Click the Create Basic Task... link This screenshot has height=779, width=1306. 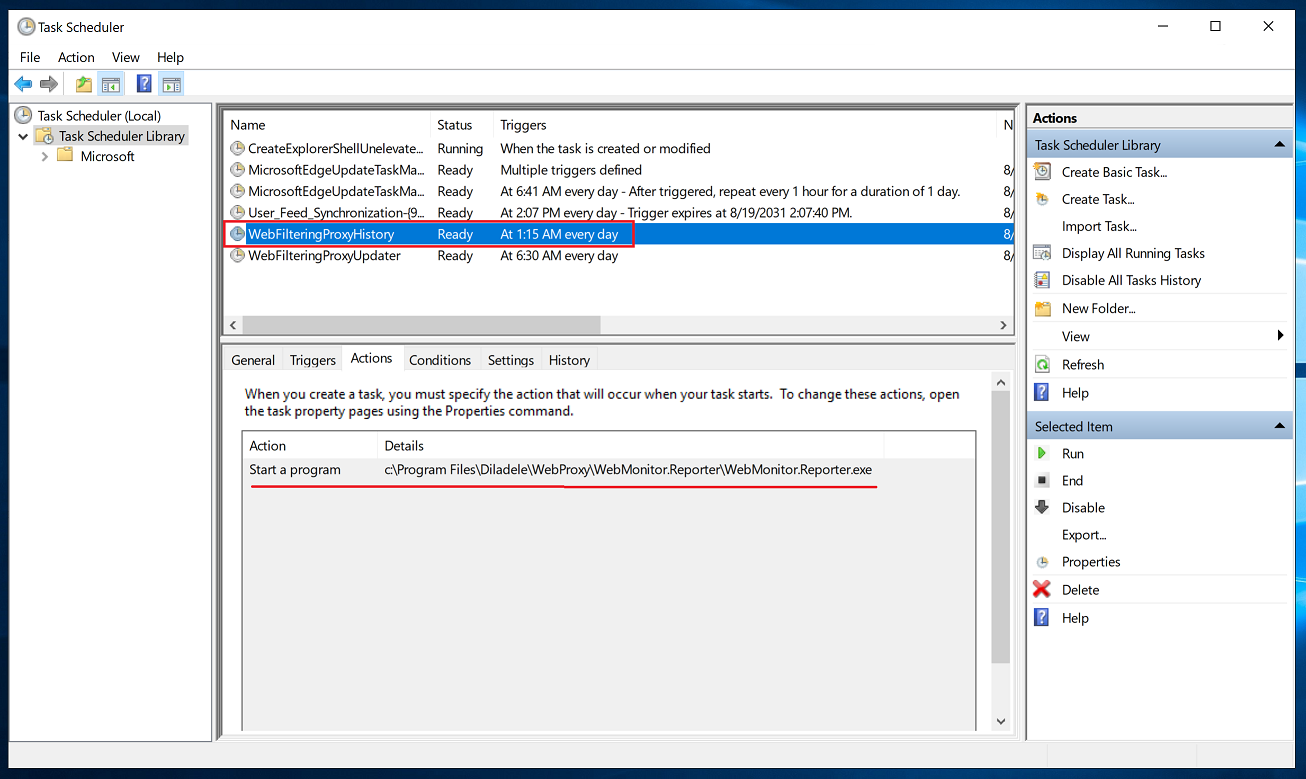click(1114, 172)
